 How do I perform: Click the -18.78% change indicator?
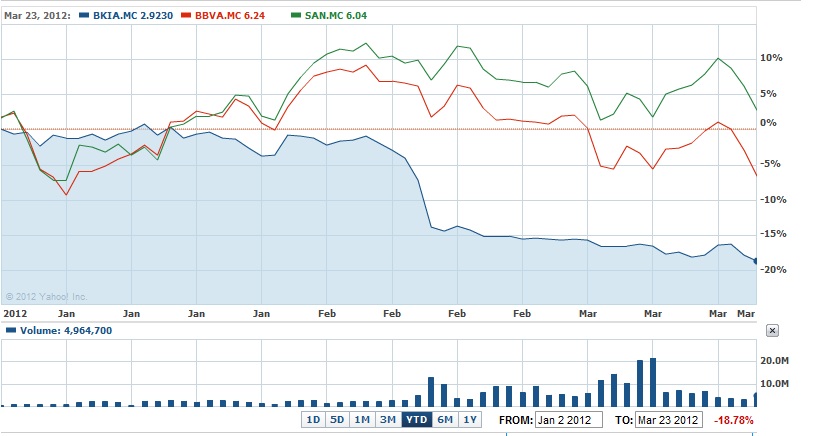pyautogui.click(x=734, y=420)
